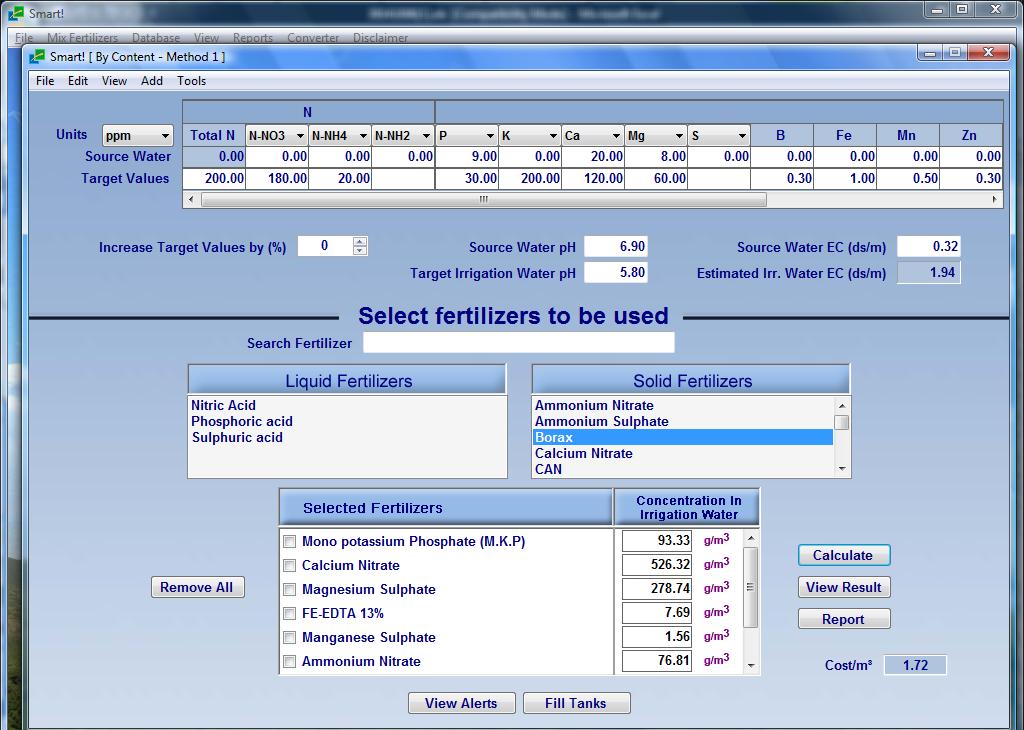Click the View Result button
The width and height of the screenshot is (1024, 730).
tap(843, 587)
